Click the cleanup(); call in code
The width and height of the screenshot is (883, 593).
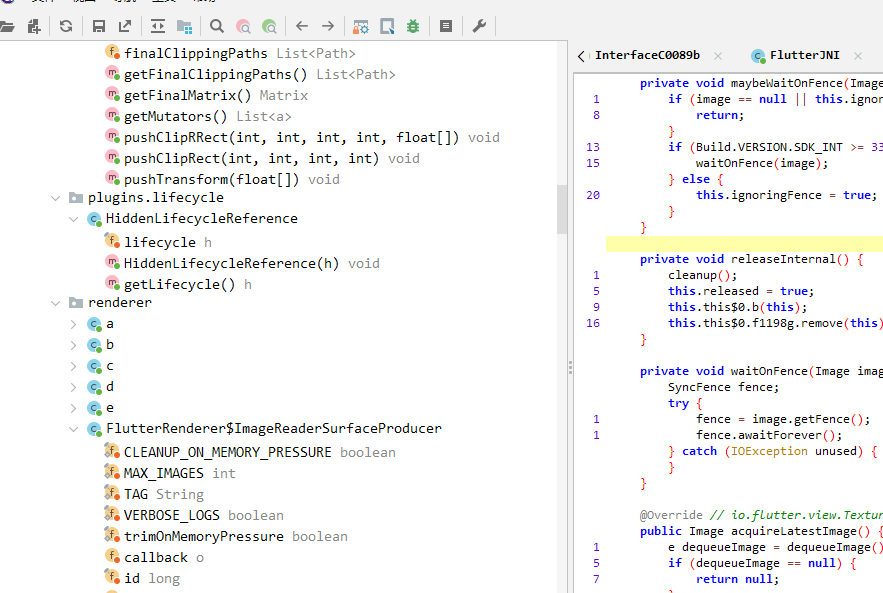pyautogui.click(x=702, y=275)
